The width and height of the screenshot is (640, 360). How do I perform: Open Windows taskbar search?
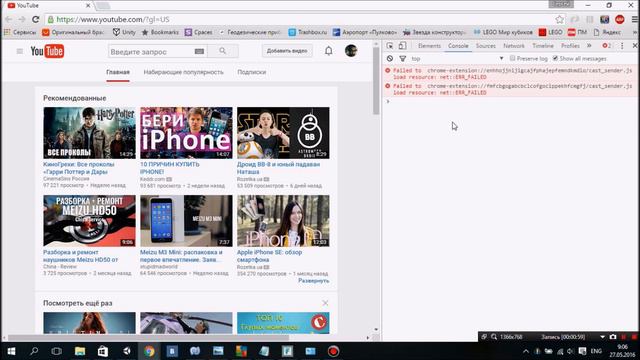point(34,351)
